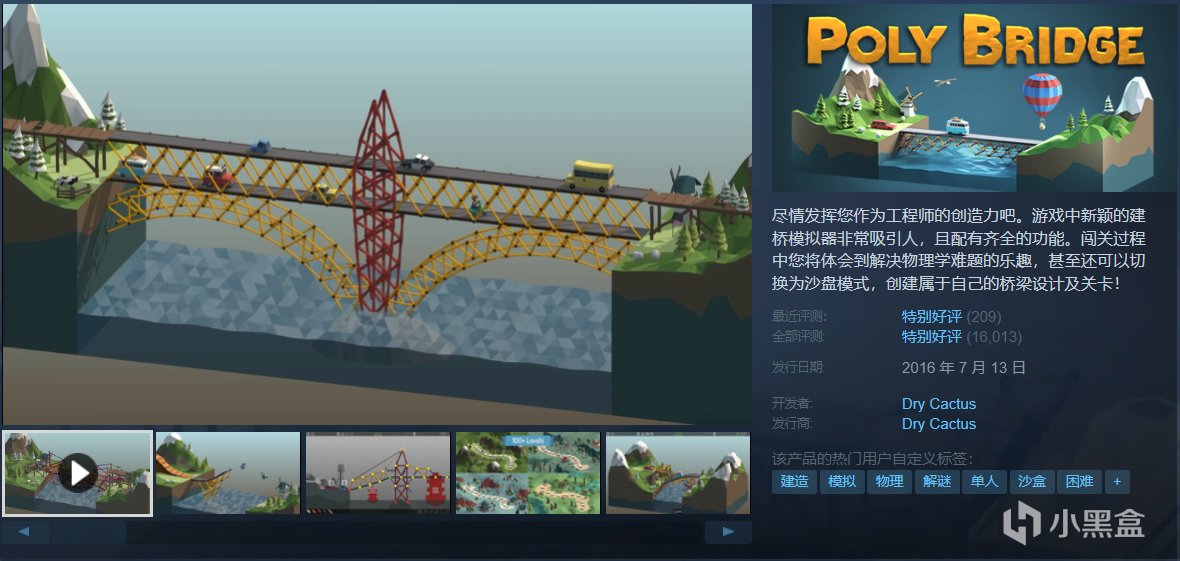Screen dimensions: 1180x561
Task: Click the 最近评测 label
Action: click(x=798, y=316)
